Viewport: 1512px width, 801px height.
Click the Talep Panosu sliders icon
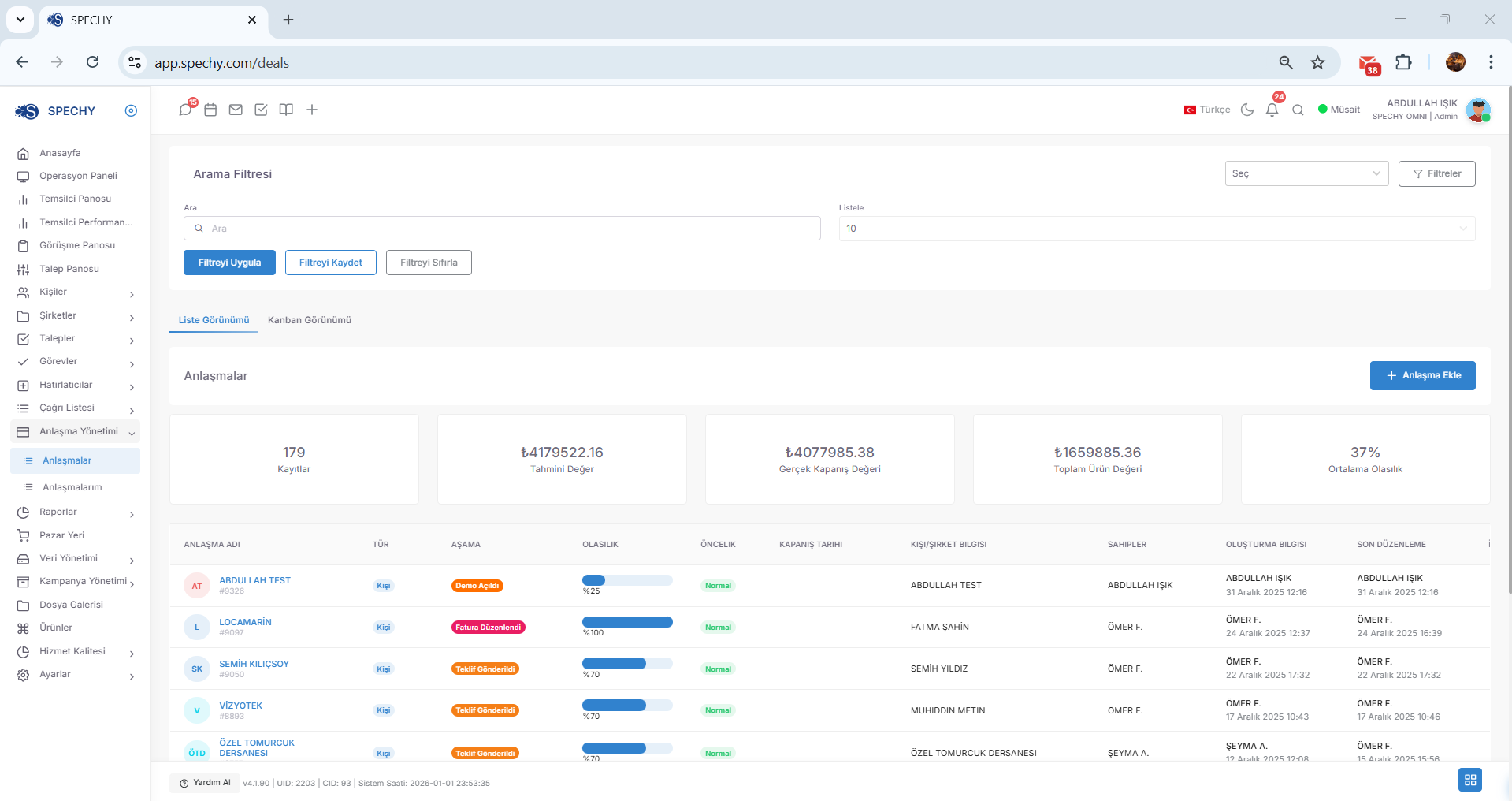23,270
